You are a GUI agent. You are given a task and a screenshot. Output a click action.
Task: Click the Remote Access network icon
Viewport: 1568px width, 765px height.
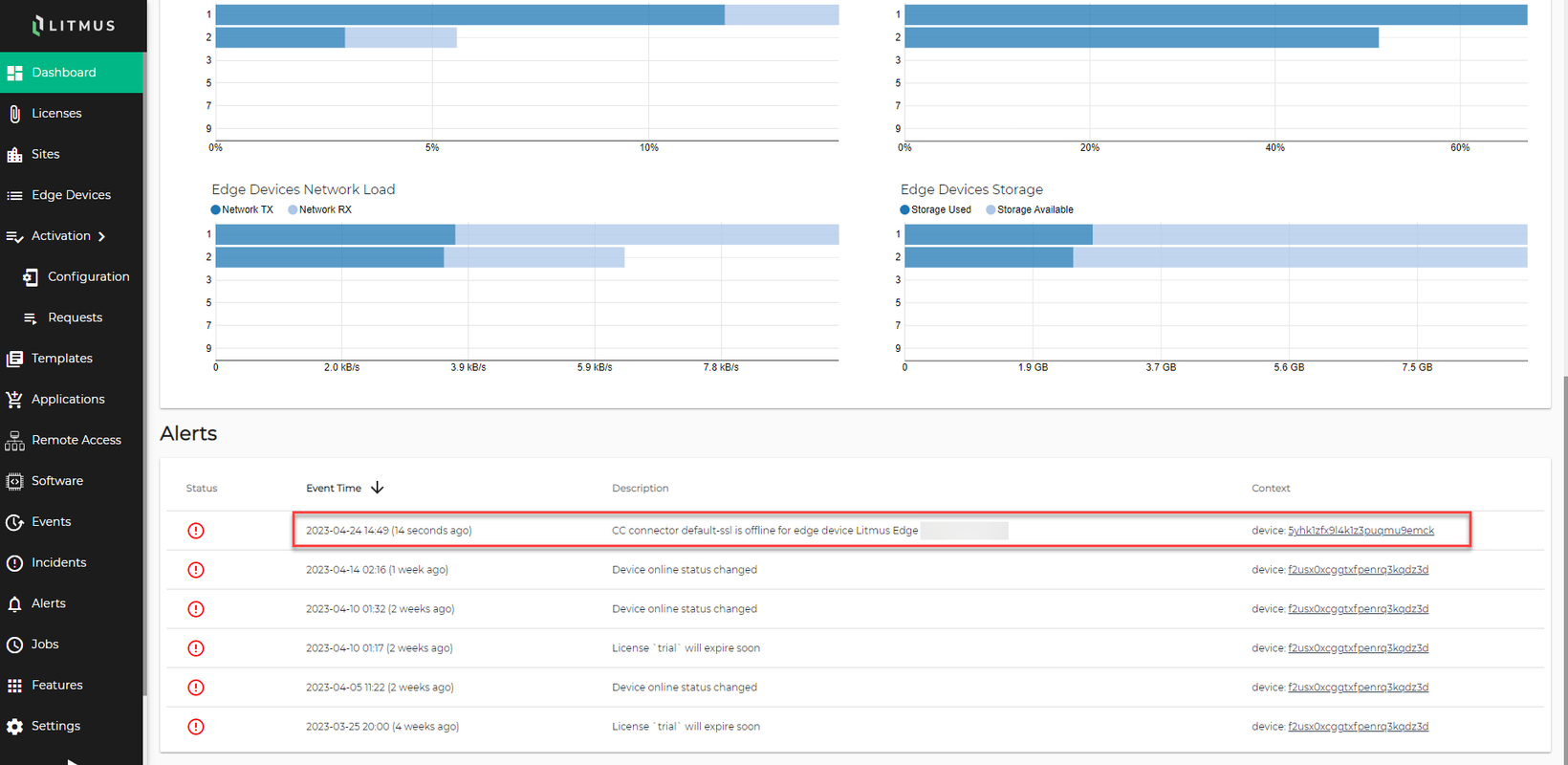(x=14, y=441)
